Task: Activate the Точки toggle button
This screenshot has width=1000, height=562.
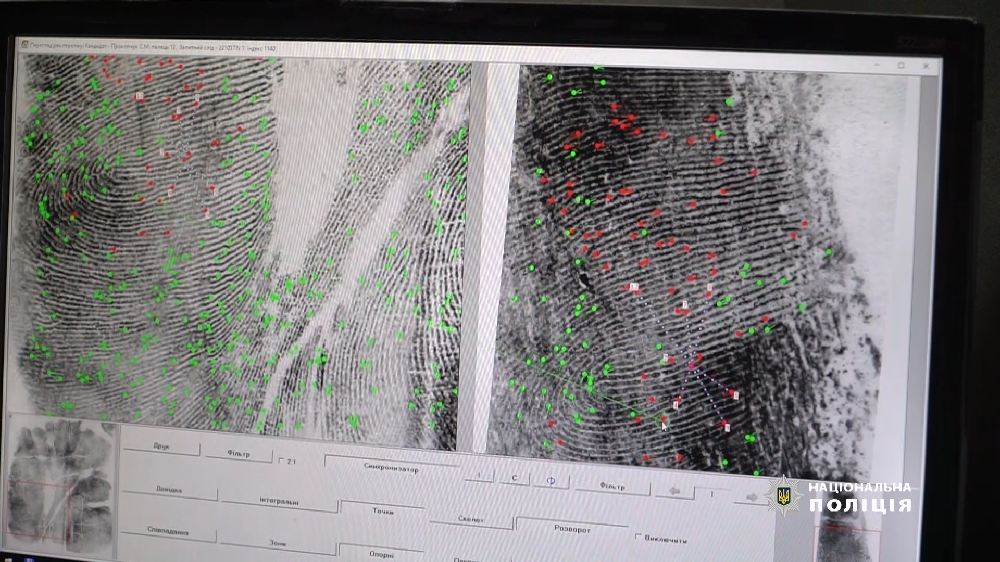Action: (383, 511)
